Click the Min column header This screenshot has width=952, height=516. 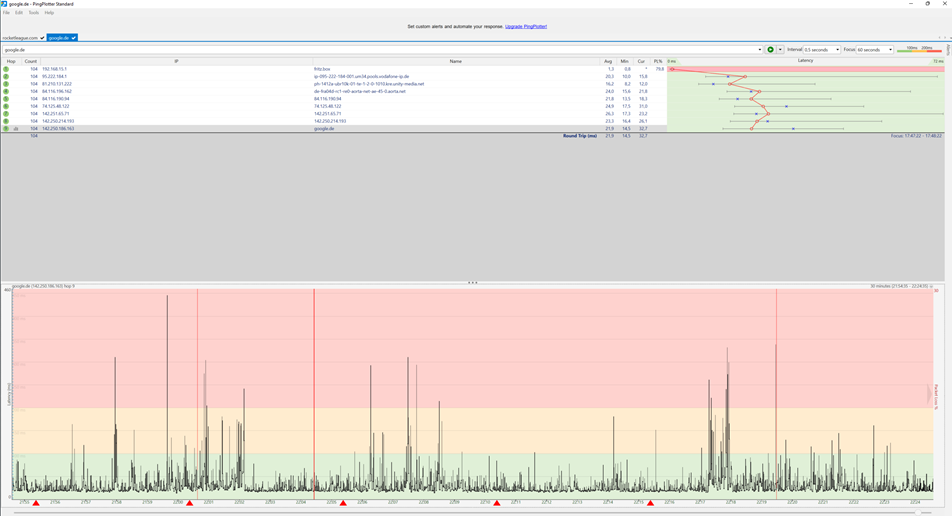(624, 61)
